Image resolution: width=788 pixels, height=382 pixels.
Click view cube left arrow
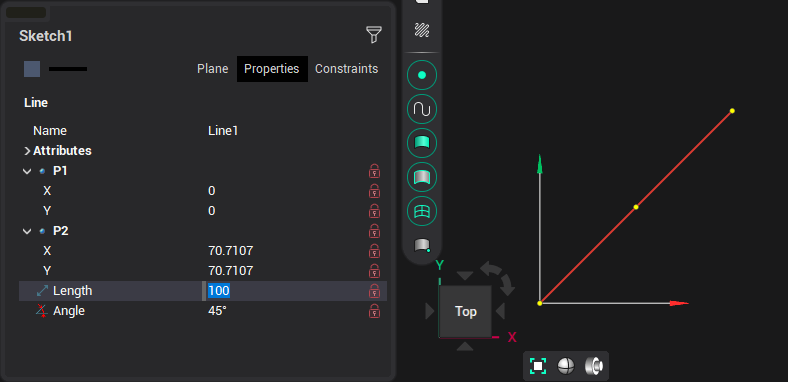[x=429, y=311]
